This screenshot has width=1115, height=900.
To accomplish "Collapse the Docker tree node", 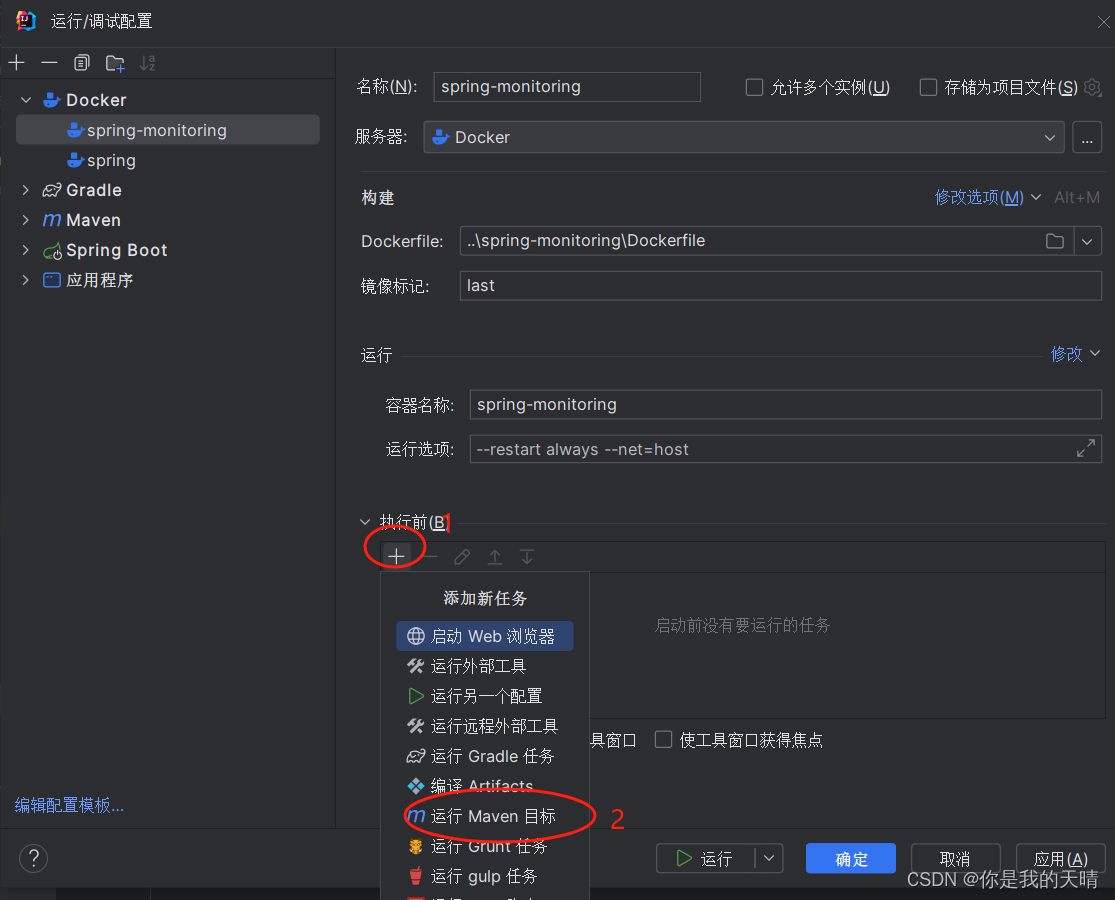I will click(x=26, y=100).
